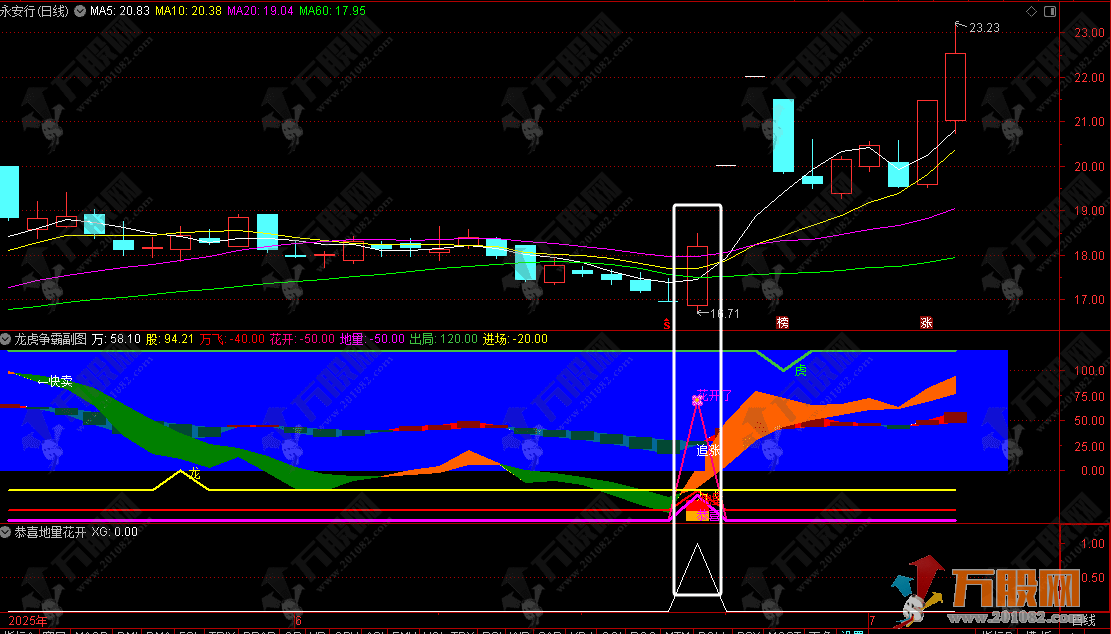Click the 出局: 120.00 indicator value
The width and height of the screenshot is (1111, 634).
(x=444, y=339)
